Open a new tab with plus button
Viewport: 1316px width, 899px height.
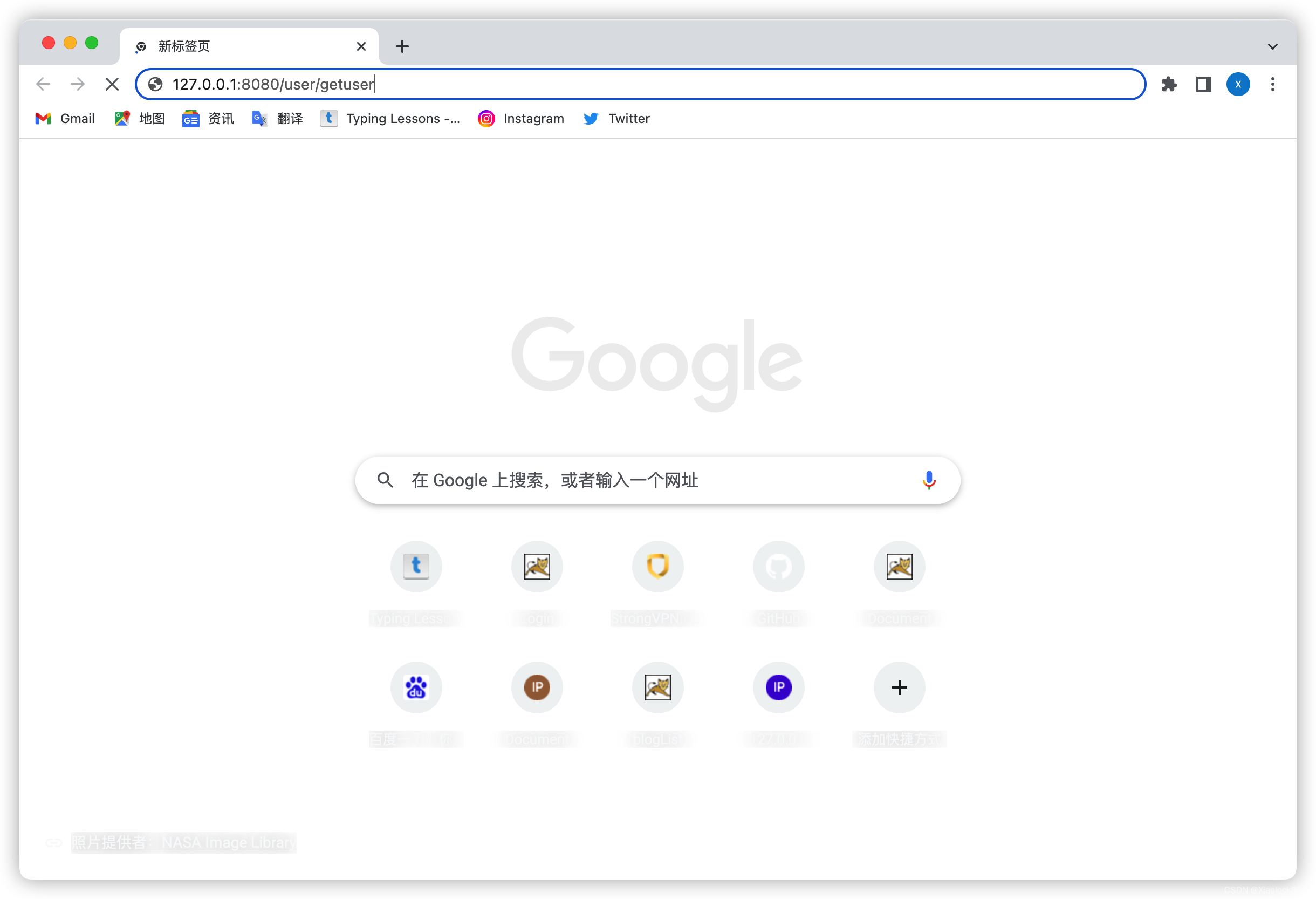tap(402, 46)
